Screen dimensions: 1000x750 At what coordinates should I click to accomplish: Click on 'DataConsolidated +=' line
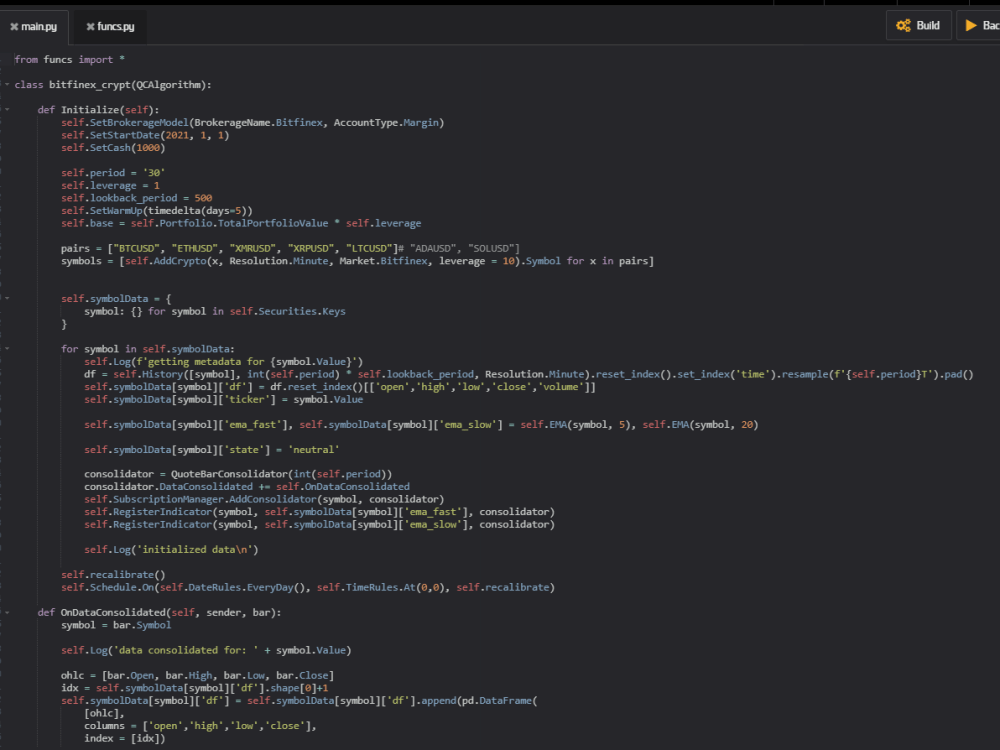pyautogui.click(x=247, y=487)
